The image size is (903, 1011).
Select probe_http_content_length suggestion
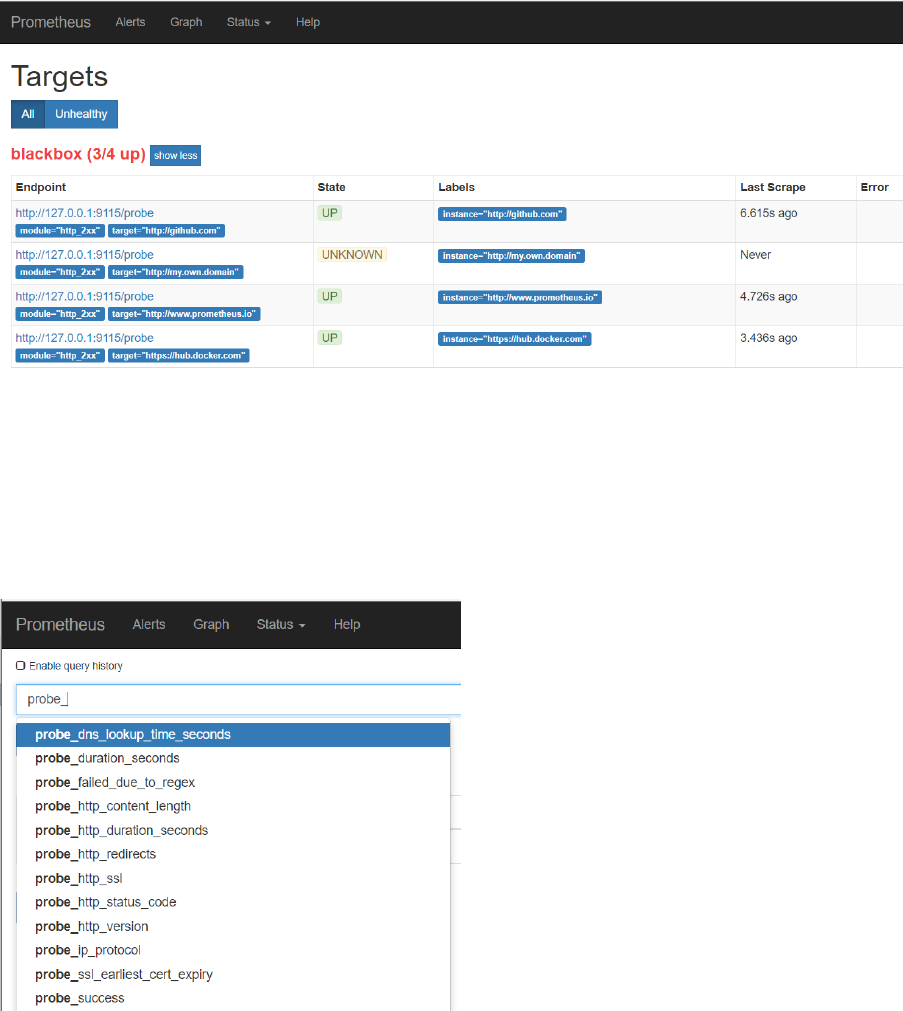pyautogui.click(x=233, y=807)
